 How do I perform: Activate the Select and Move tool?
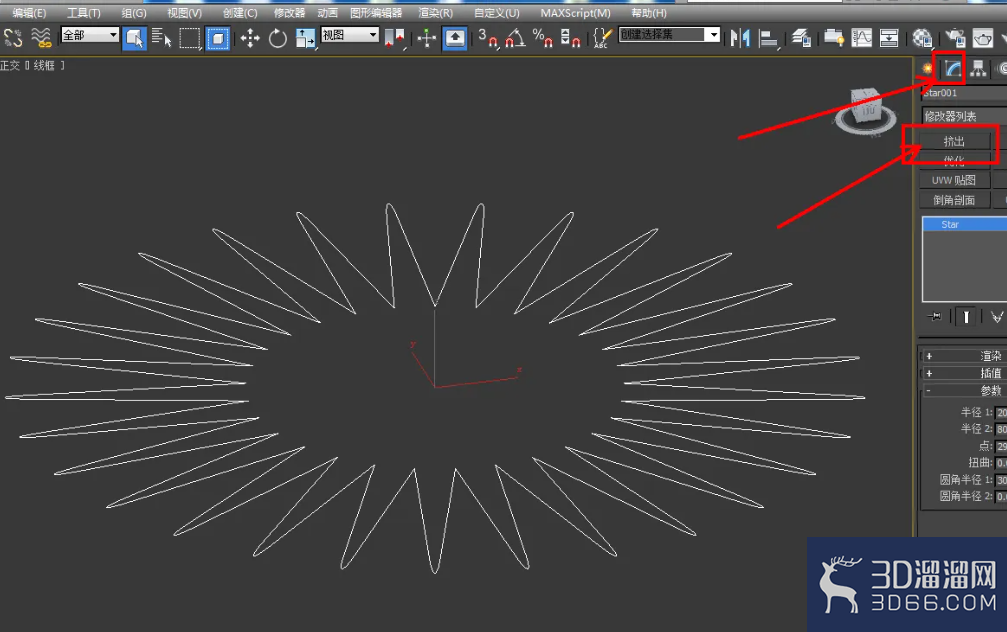[x=250, y=39]
